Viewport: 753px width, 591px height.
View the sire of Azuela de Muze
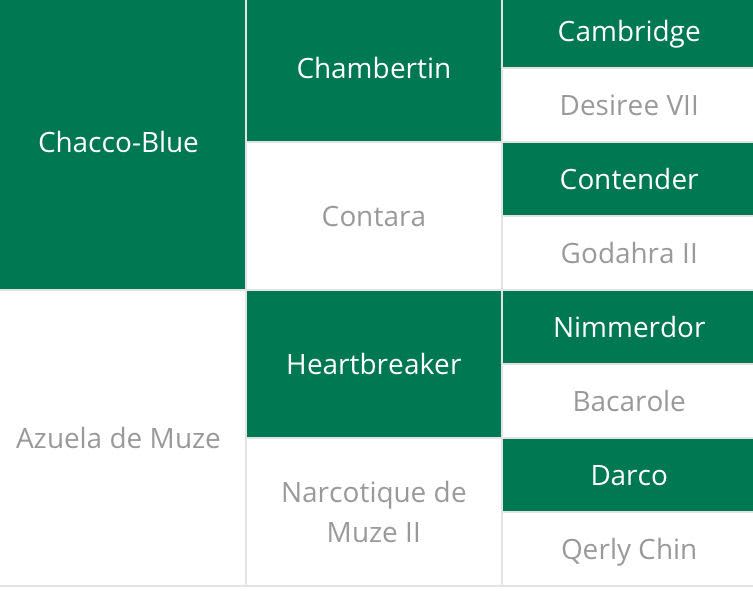pyautogui.click(x=373, y=364)
